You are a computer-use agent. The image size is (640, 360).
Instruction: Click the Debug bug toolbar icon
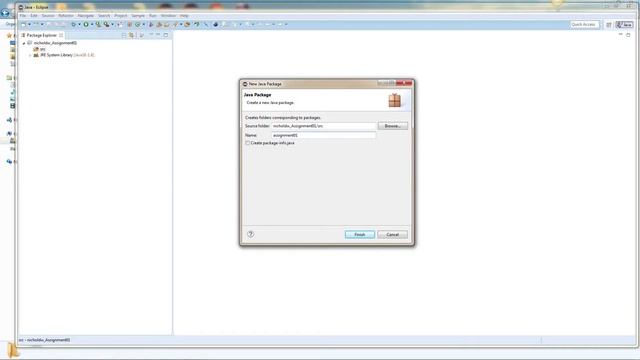click(x=73, y=24)
